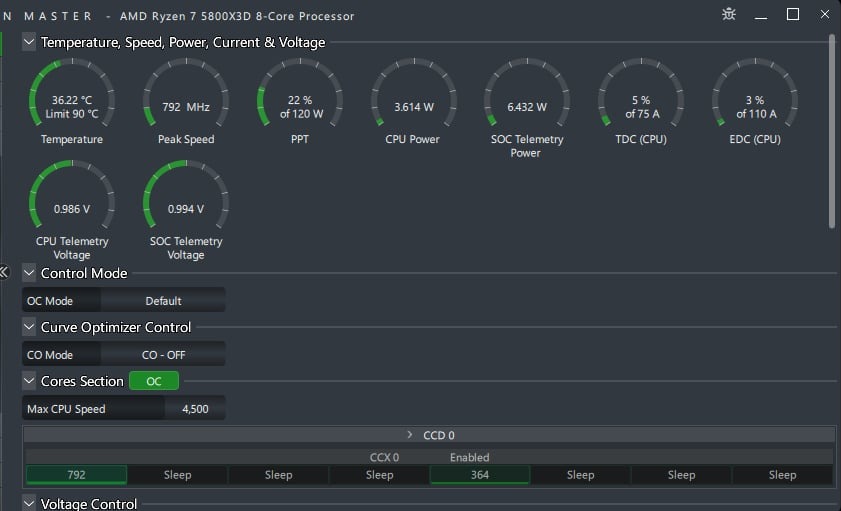
Task: Click the PPT gauge dial
Action: click(x=300, y=100)
